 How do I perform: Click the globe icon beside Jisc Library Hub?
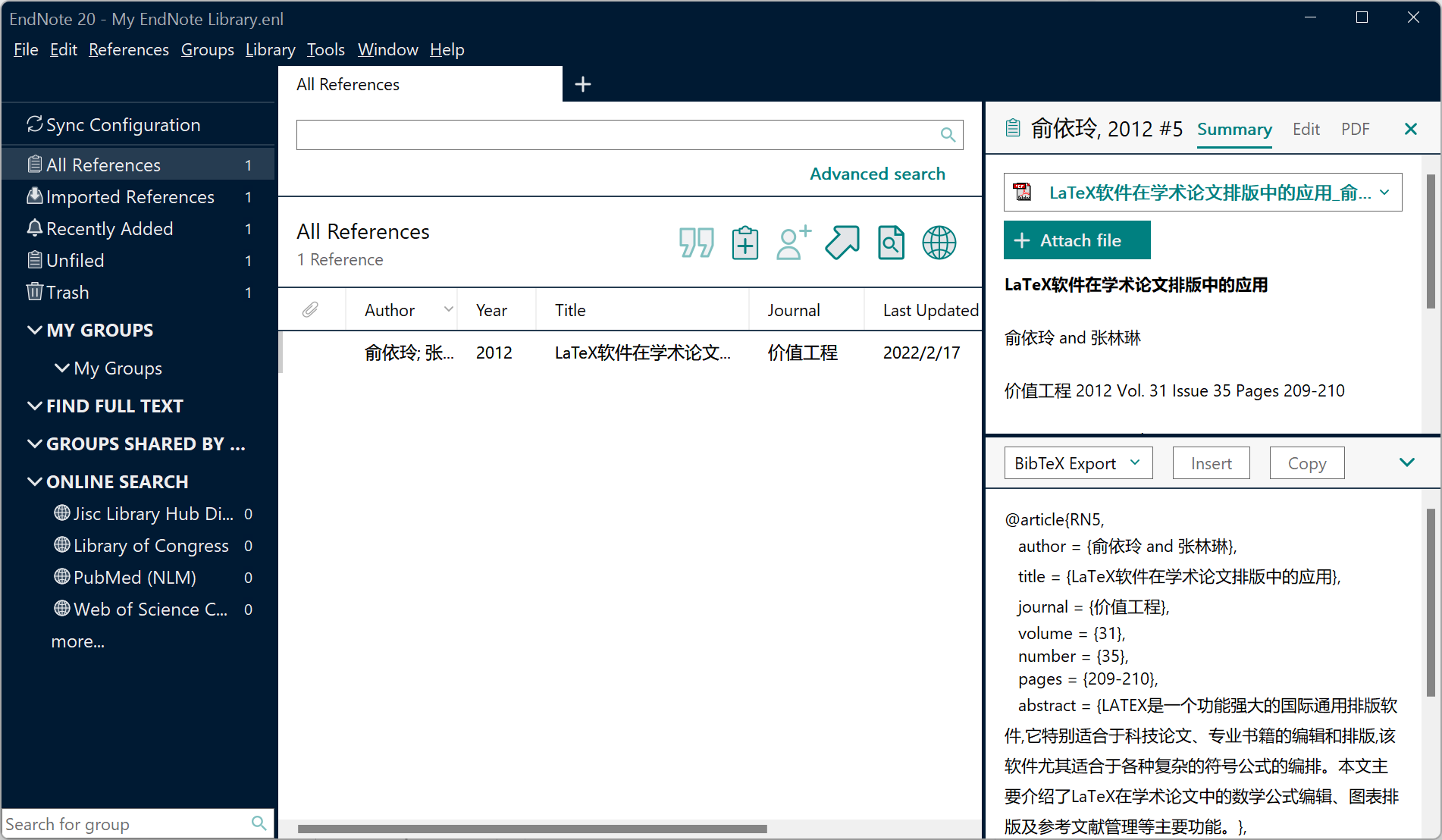(62, 513)
